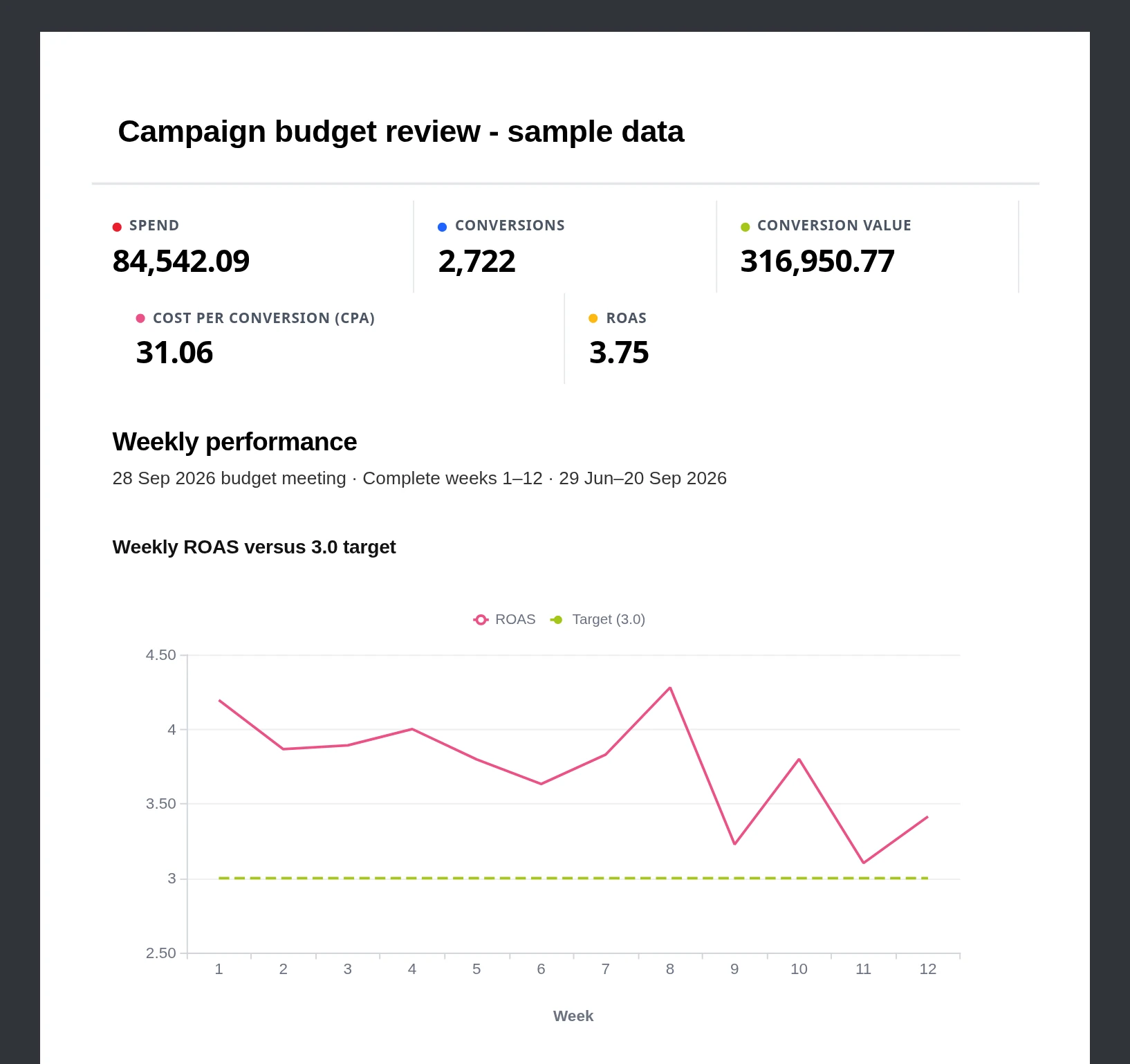Click the Weekly ROAS versus 3.0 target title
Viewport: 1130px width, 1064px height.
coord(254,547)
